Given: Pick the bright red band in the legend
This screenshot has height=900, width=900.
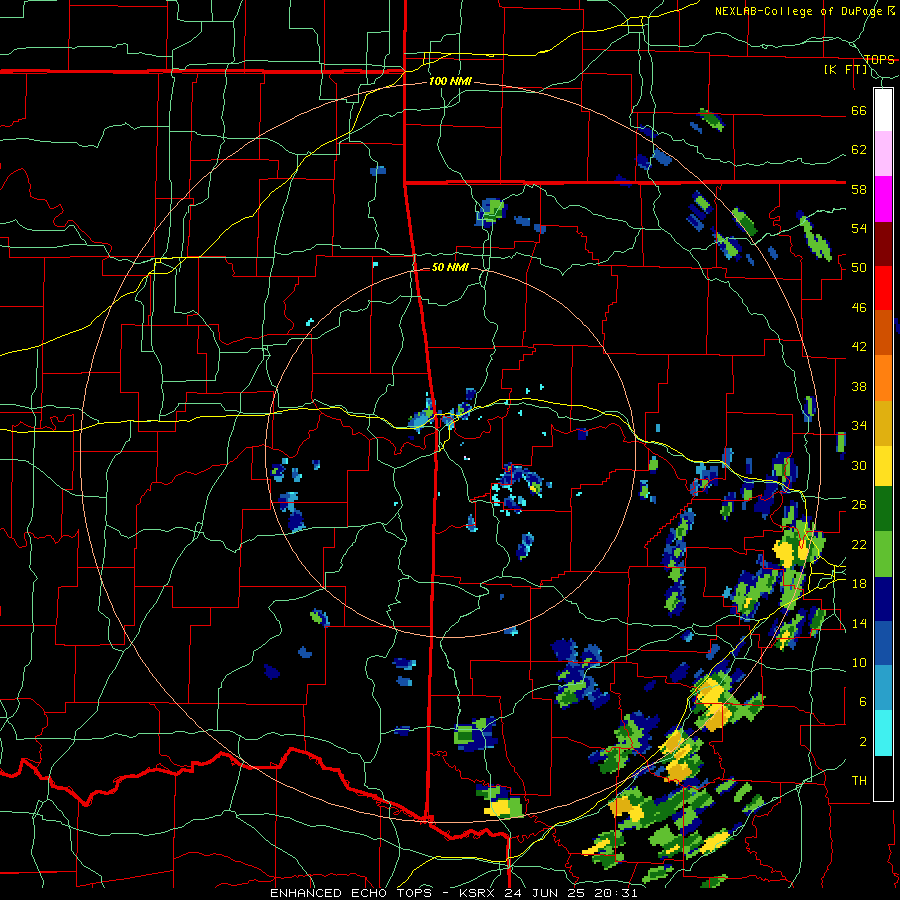Looking at the screenshot, I should point(883,288).
